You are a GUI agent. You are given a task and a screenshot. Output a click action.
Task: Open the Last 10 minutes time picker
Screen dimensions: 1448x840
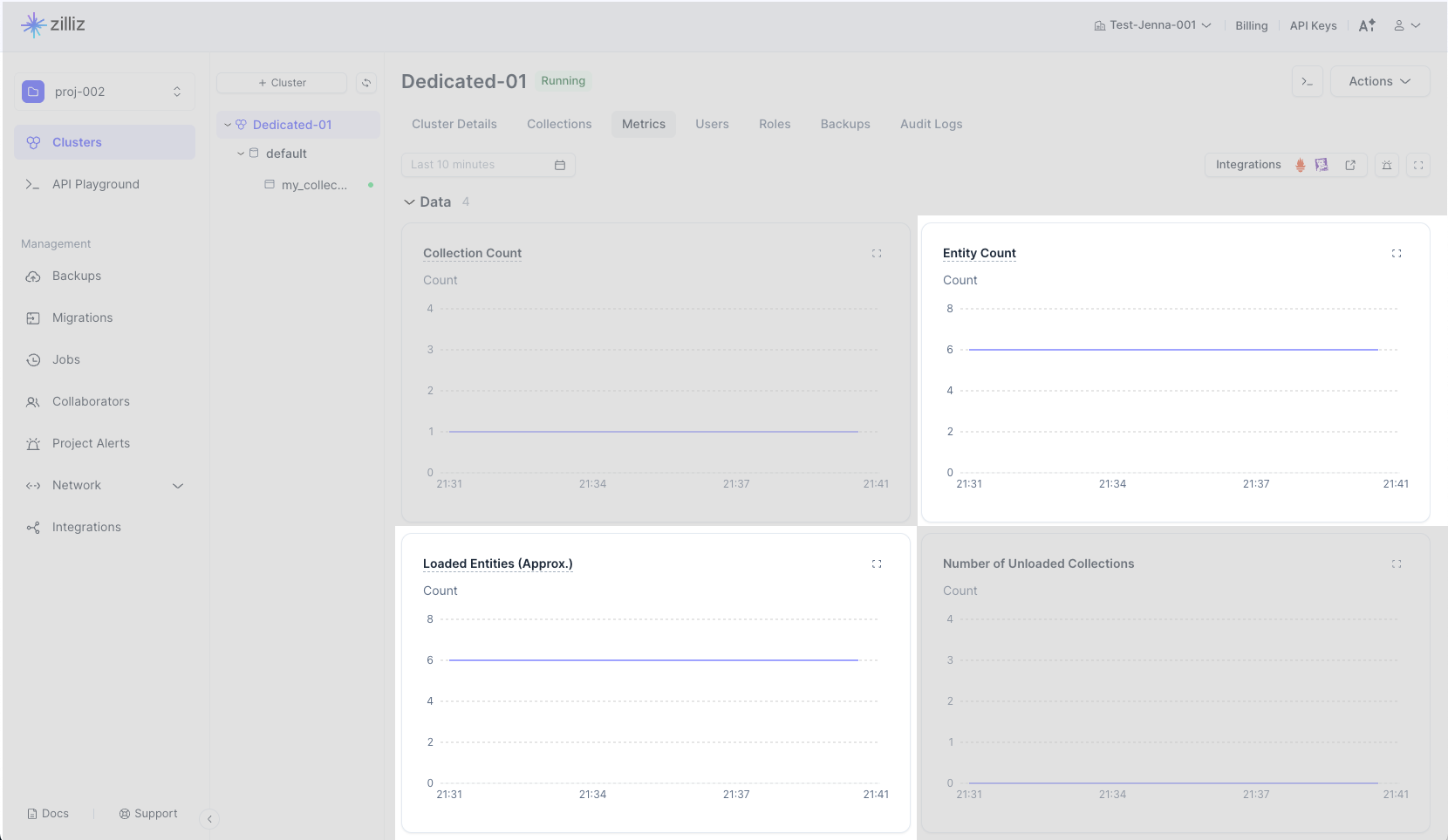[488, 165]
